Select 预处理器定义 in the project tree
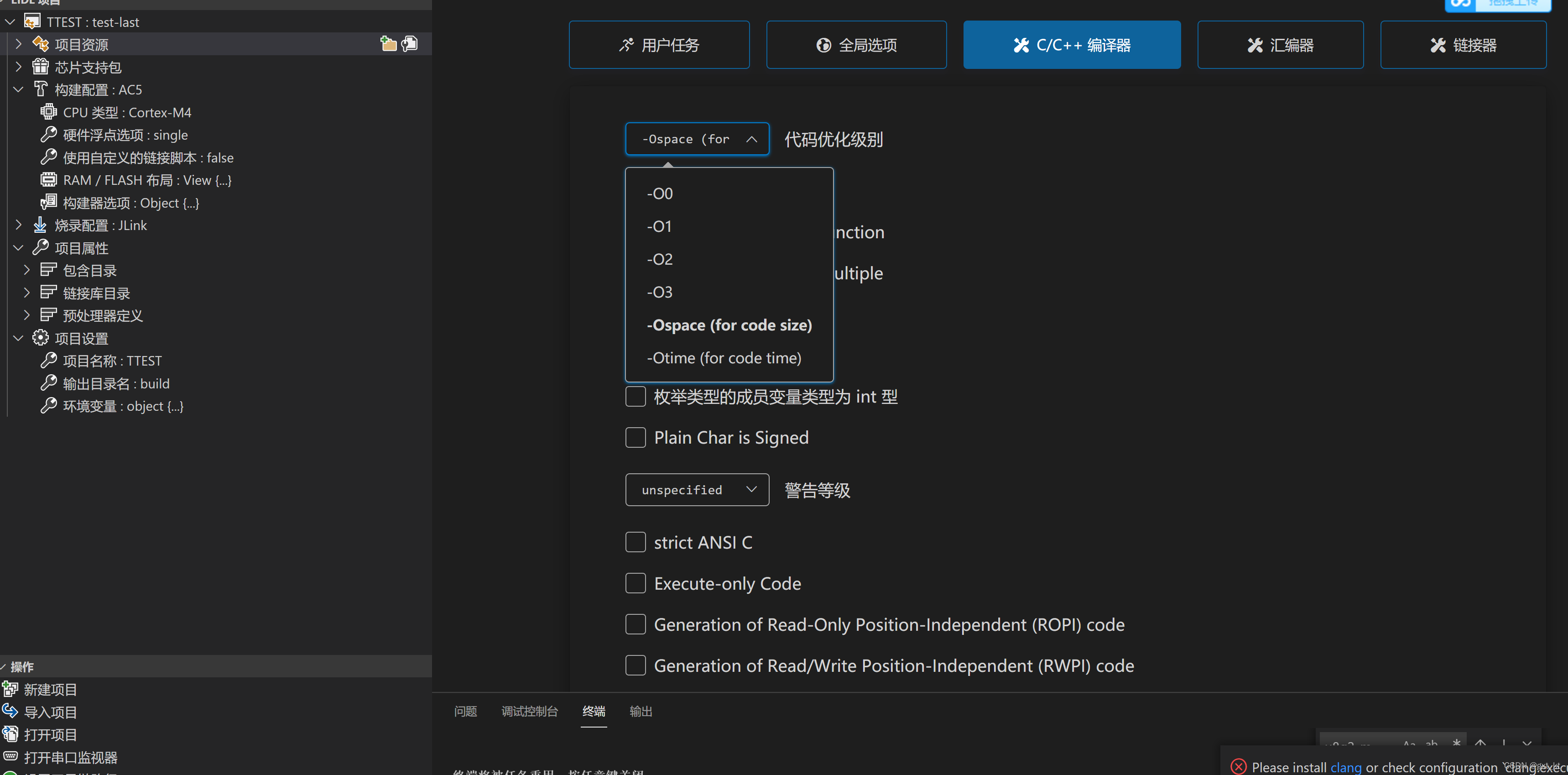The height and width of the screenshot is (775, 1568). point(102,315)
